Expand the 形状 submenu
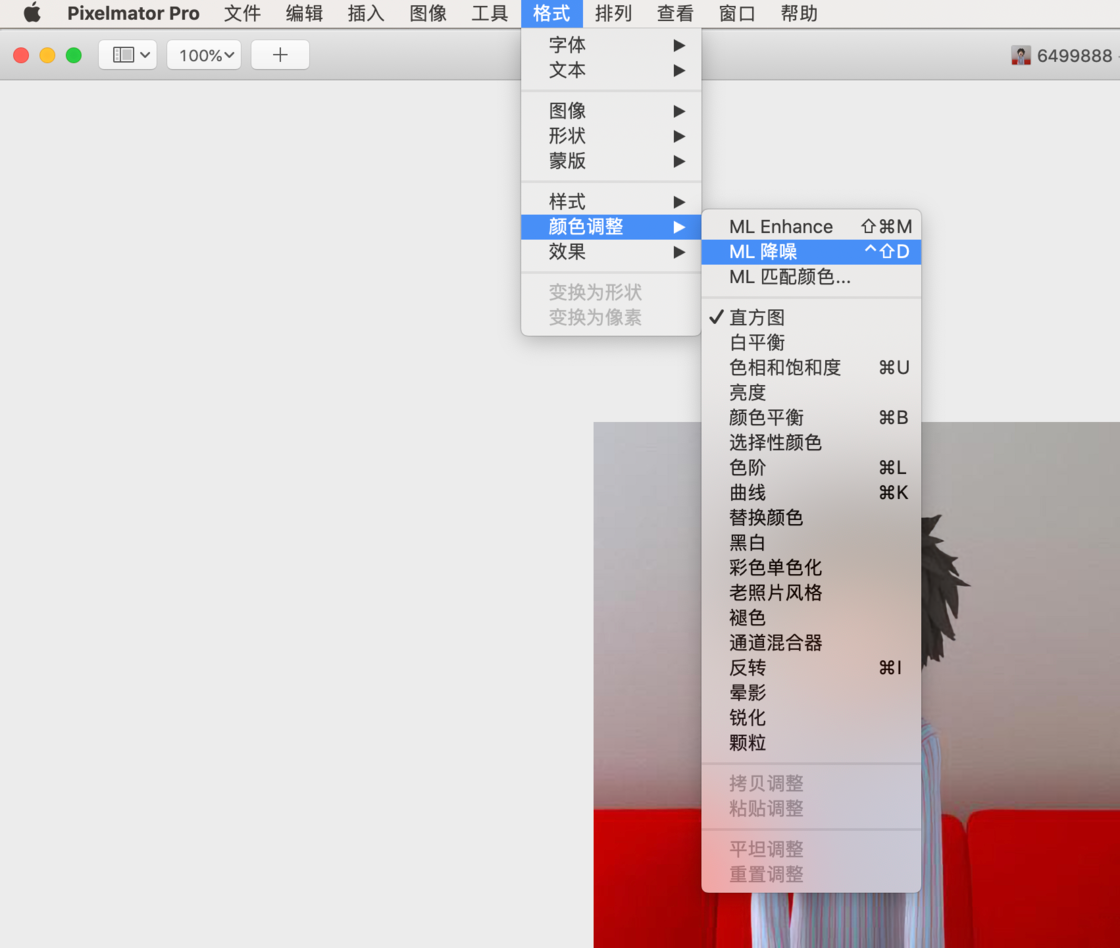Screen dimensions: 1120x948 611,136
